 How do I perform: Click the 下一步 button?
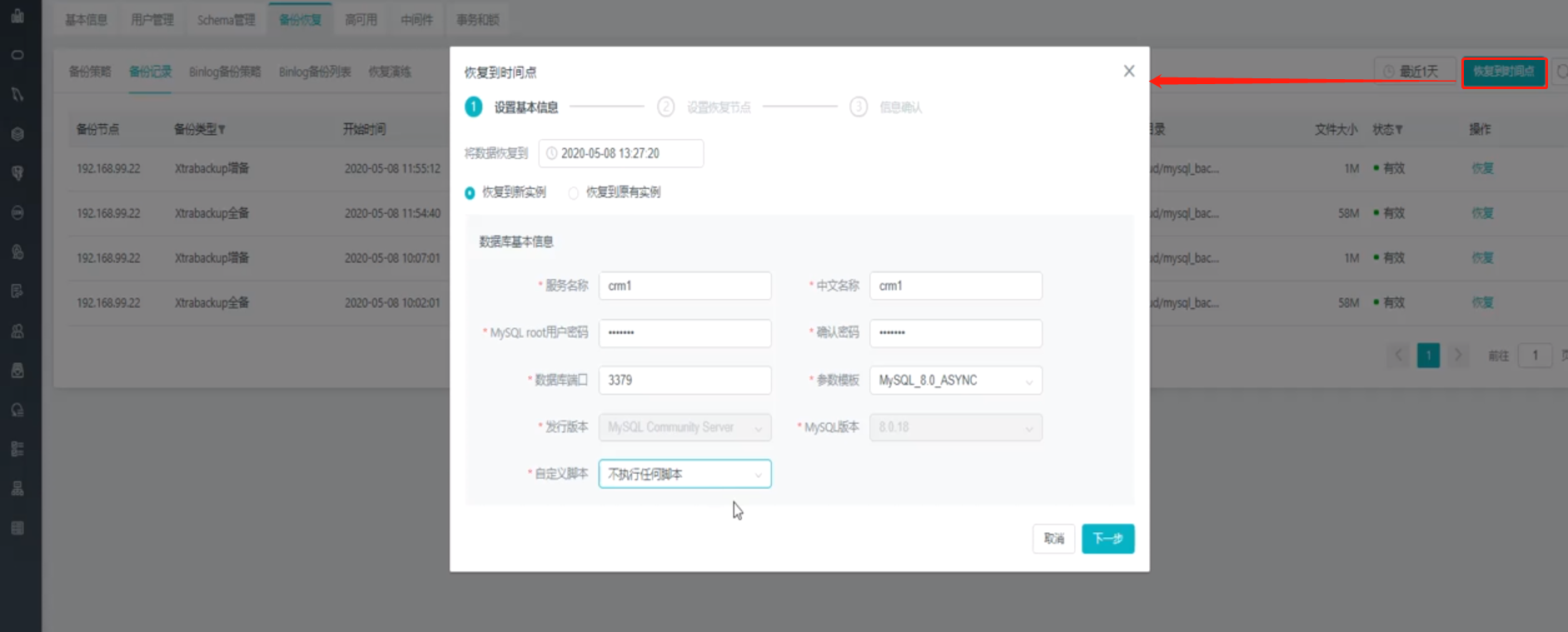pyautogui.click(x=1108, y=539)
